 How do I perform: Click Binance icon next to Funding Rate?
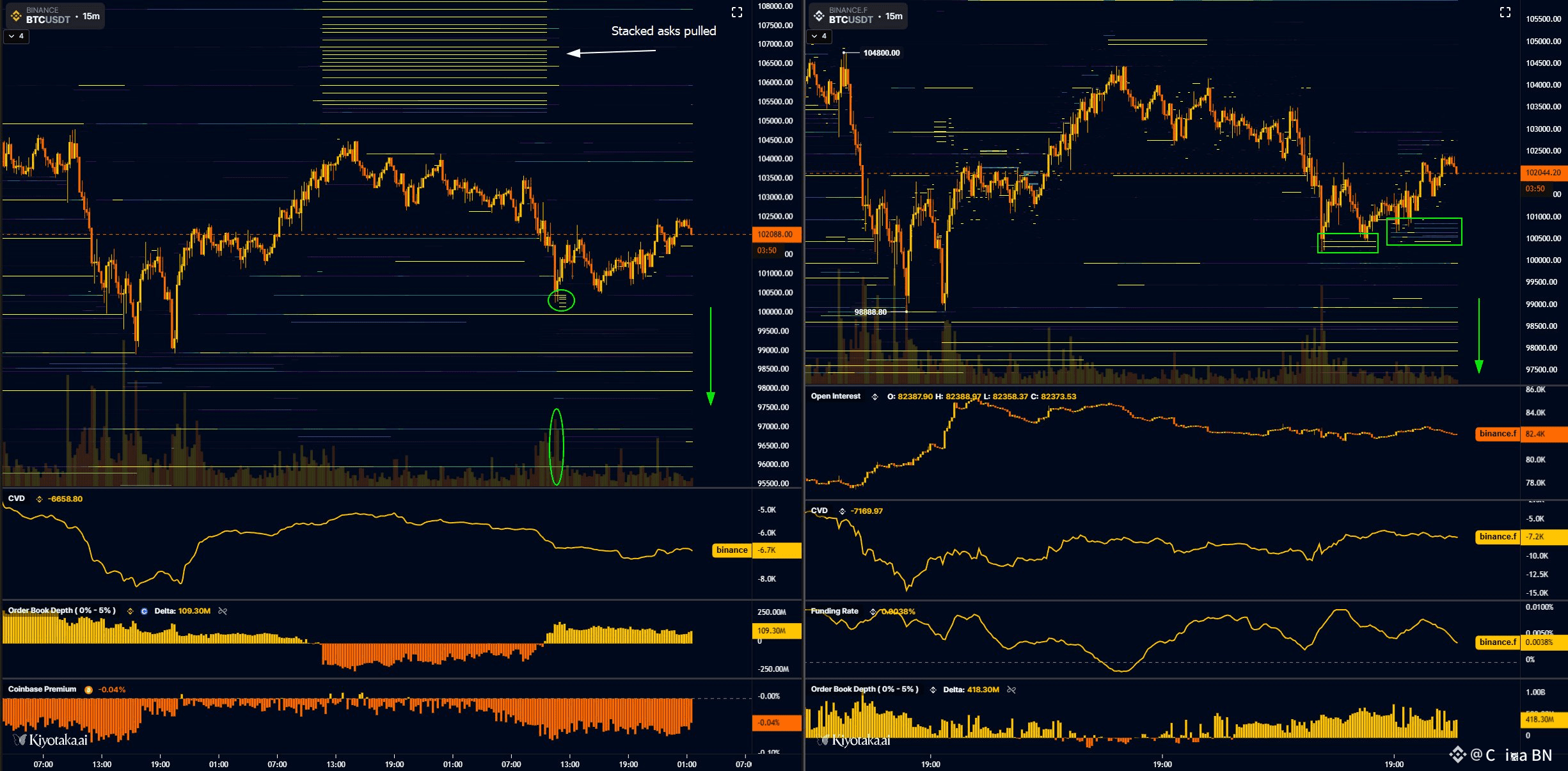(873, 612)
